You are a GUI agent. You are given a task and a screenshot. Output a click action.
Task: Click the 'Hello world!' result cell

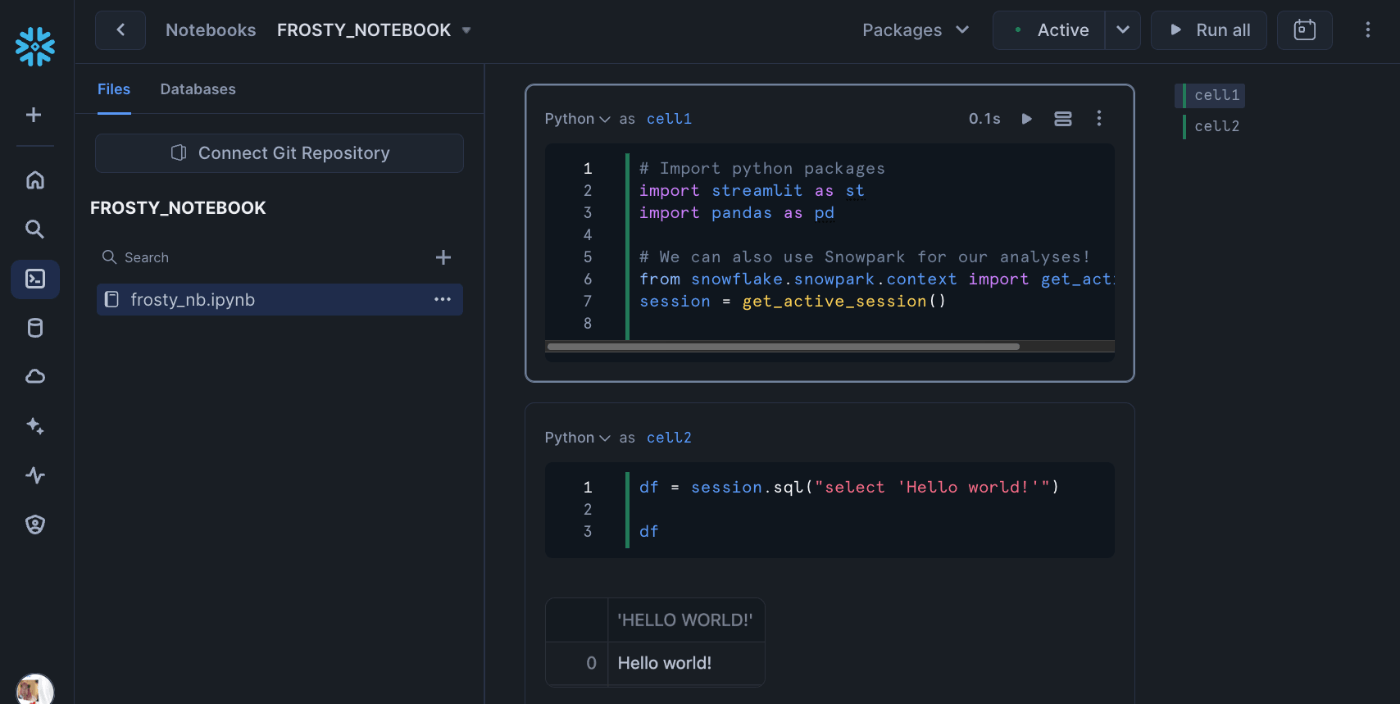pos(685,663)
